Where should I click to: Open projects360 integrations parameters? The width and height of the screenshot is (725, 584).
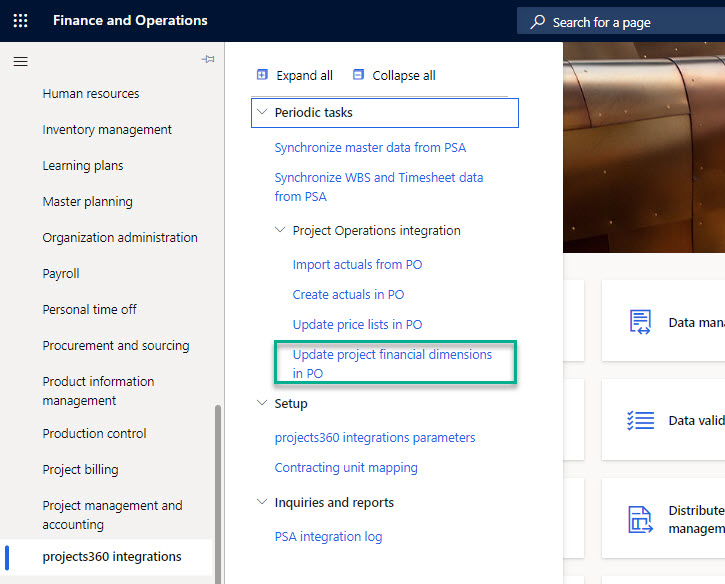coord(375,437)
